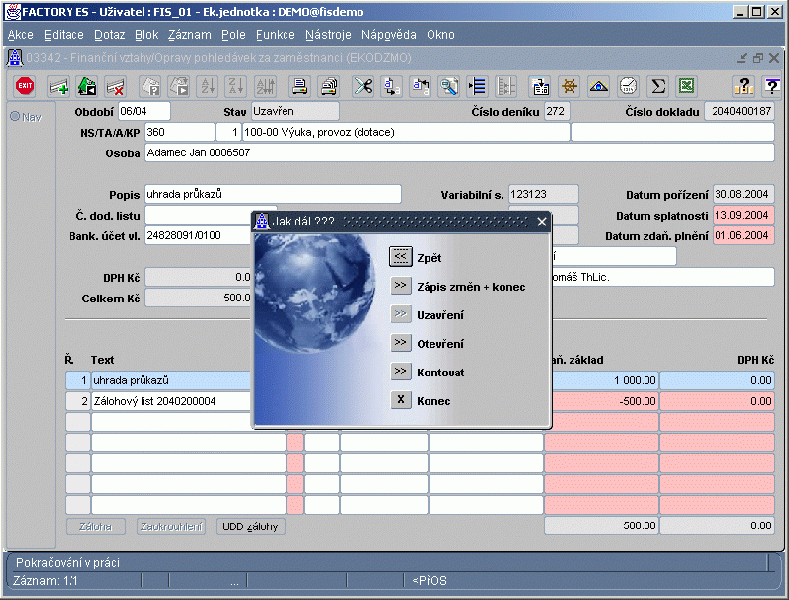Viewport: 789px width, 600px height.
Task: Click the Bank. účet vl. field
Action: pos(198,236)
